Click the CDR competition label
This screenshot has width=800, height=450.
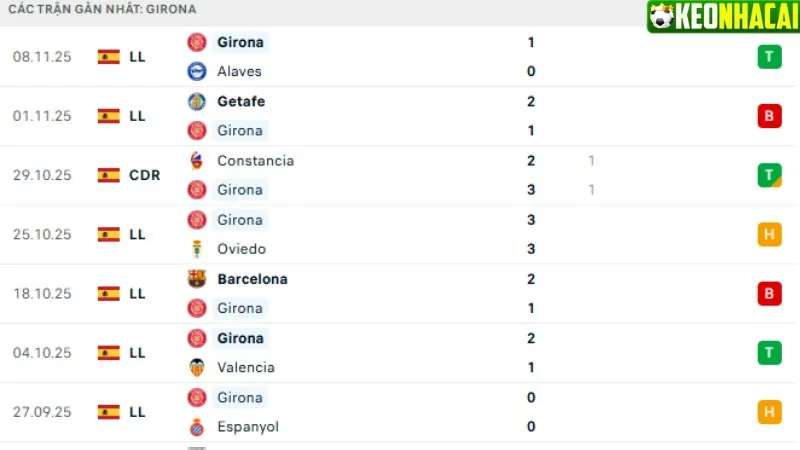(x=144, y=175)
